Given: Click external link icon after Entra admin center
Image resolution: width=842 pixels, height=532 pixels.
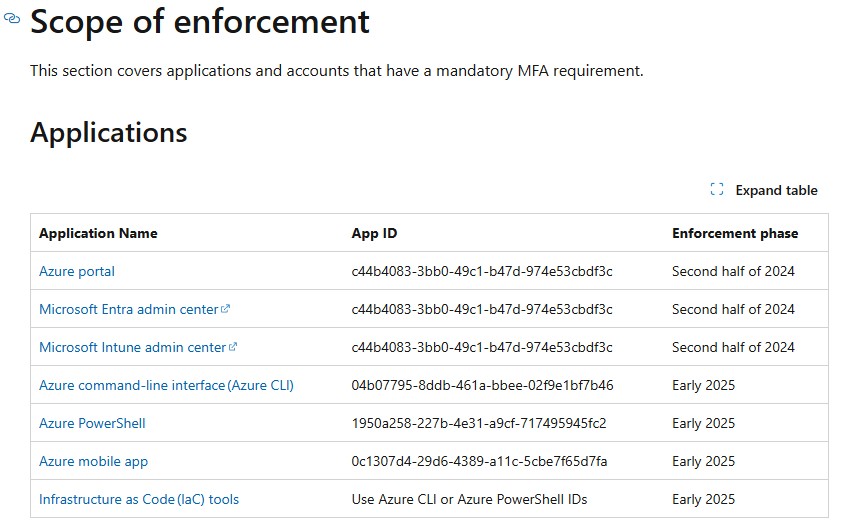Looking at the screenshot, I should 226,309.
